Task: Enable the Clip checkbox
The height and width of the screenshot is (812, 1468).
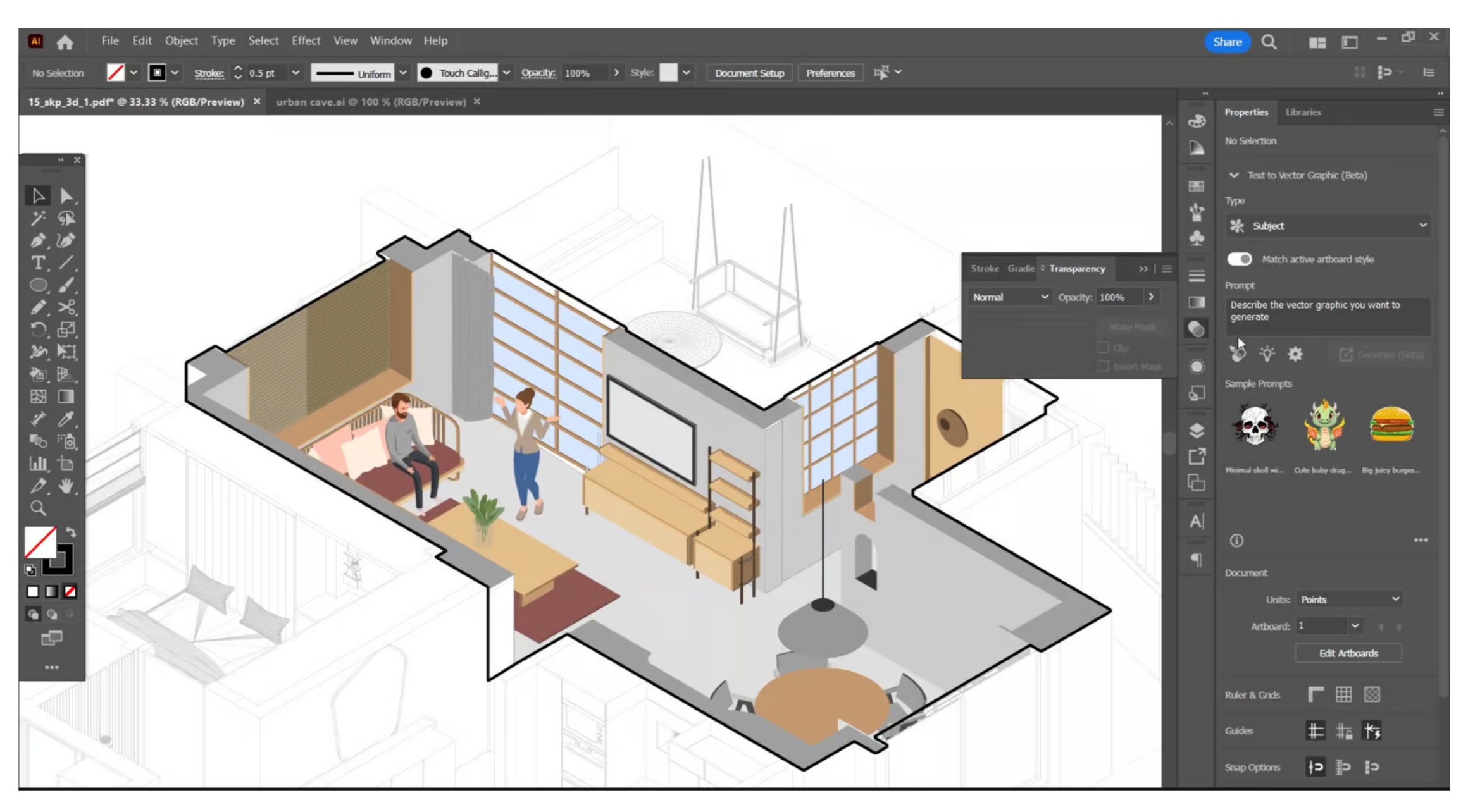Action: (x=1104, y=348)
